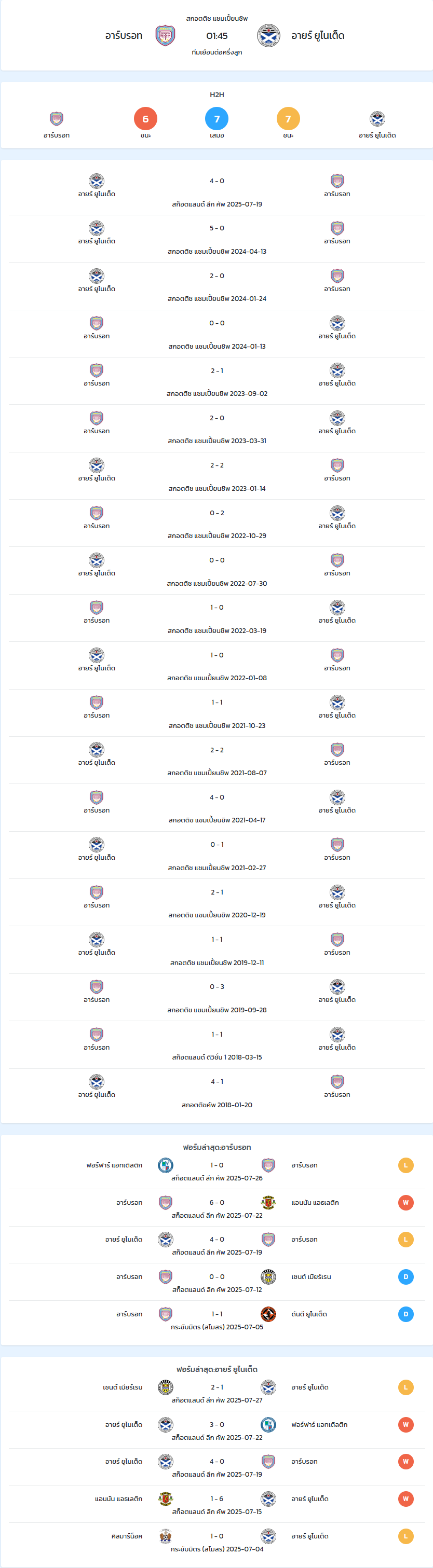Image resolution: width=433 pixels, height=1568 pixels.
Task: Select the red 6 wins circle
Action: click(x=145, y=119)
